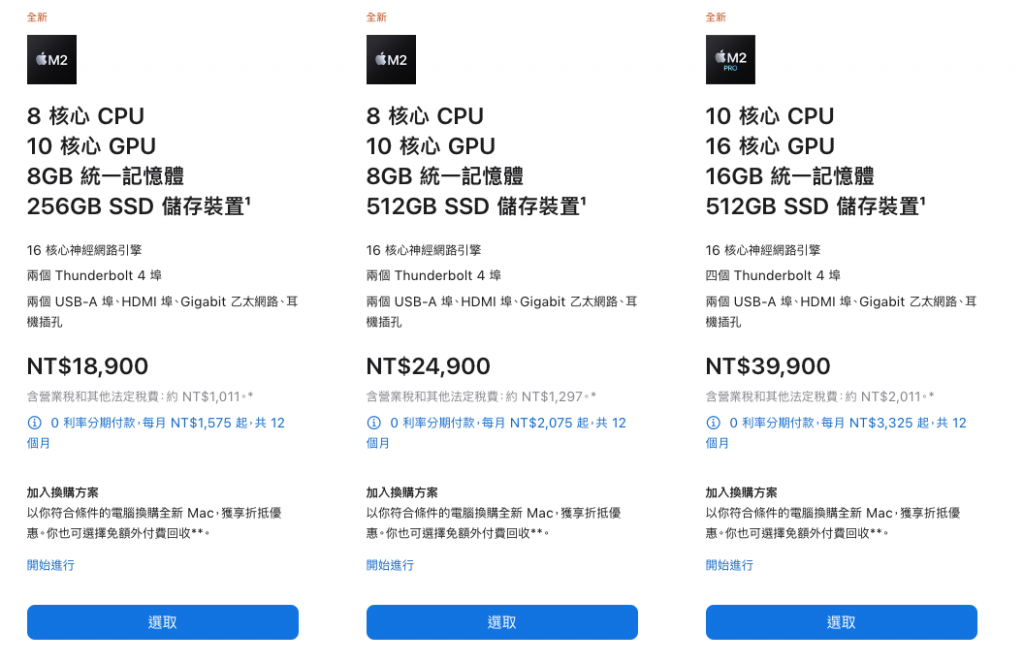Open the NT$2,075 monthly installment link
1024x663 pixels.
[496, 432]
